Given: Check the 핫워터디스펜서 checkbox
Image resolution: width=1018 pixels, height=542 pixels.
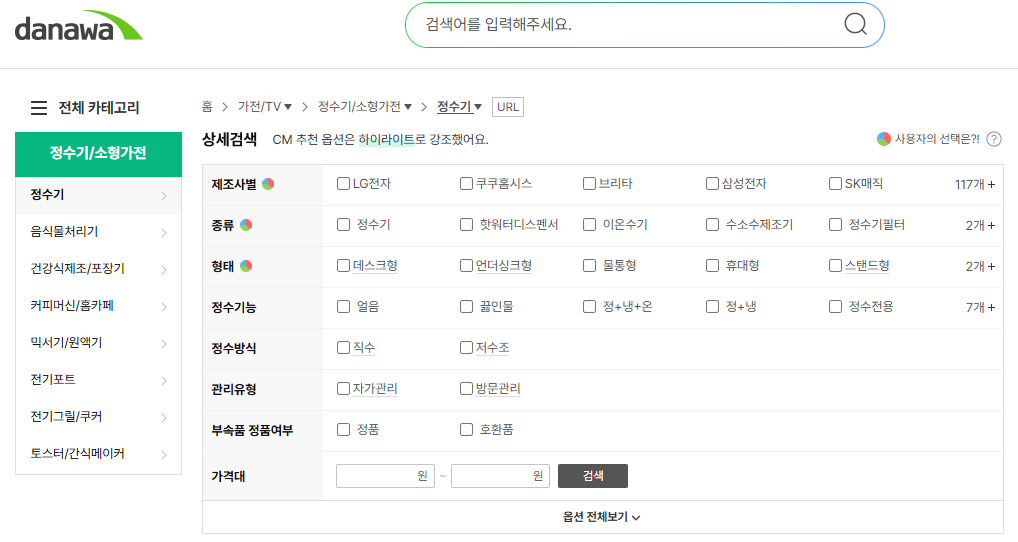Looking at the screenshot, I should tap(466, 225).
